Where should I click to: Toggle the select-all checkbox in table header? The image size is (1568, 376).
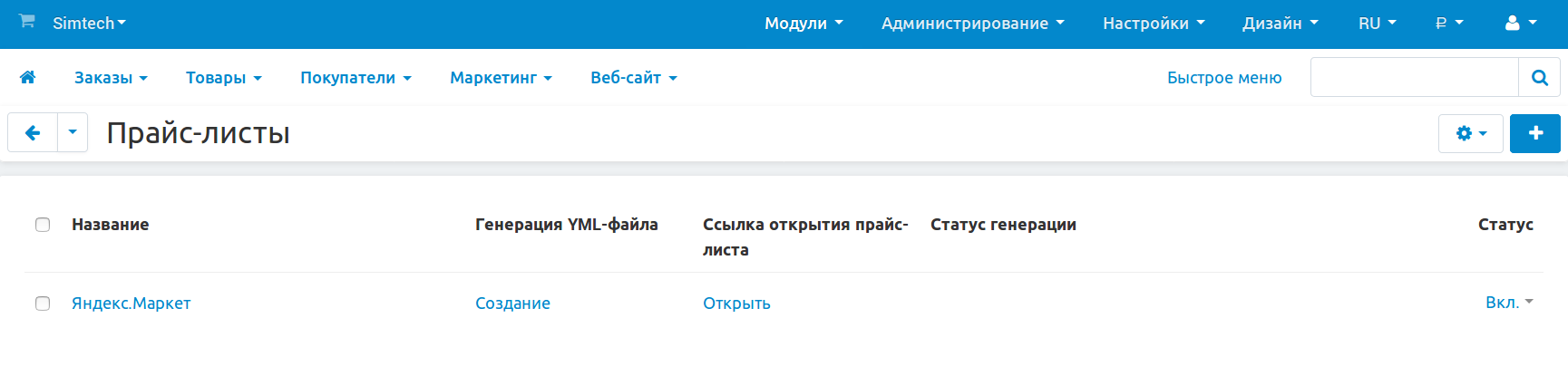[x=43, y=225]
